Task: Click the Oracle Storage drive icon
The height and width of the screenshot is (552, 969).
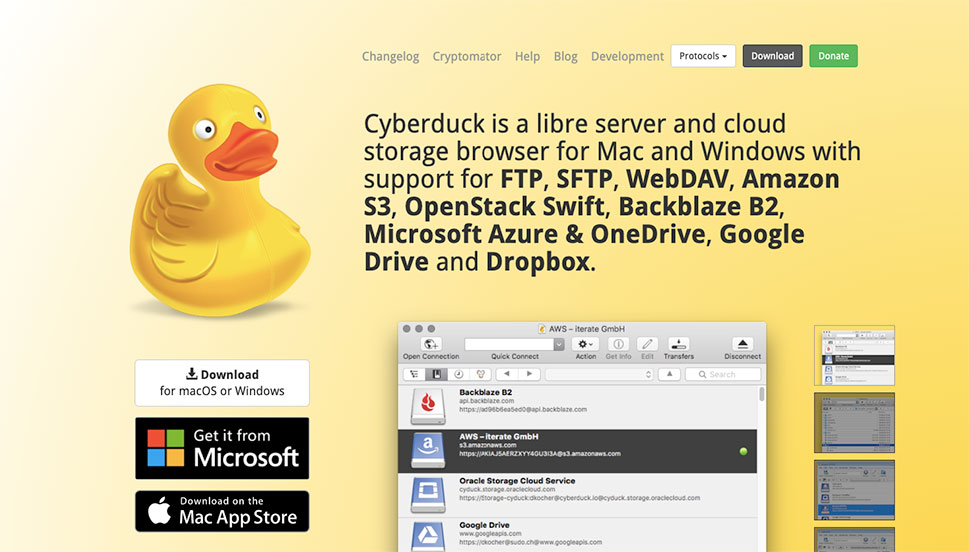Action: (428, 495)
